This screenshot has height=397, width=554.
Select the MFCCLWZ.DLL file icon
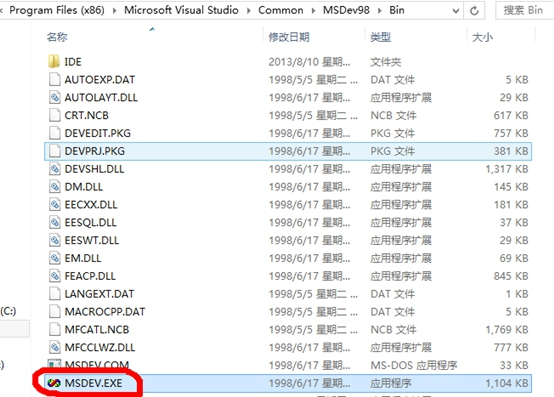54,347
